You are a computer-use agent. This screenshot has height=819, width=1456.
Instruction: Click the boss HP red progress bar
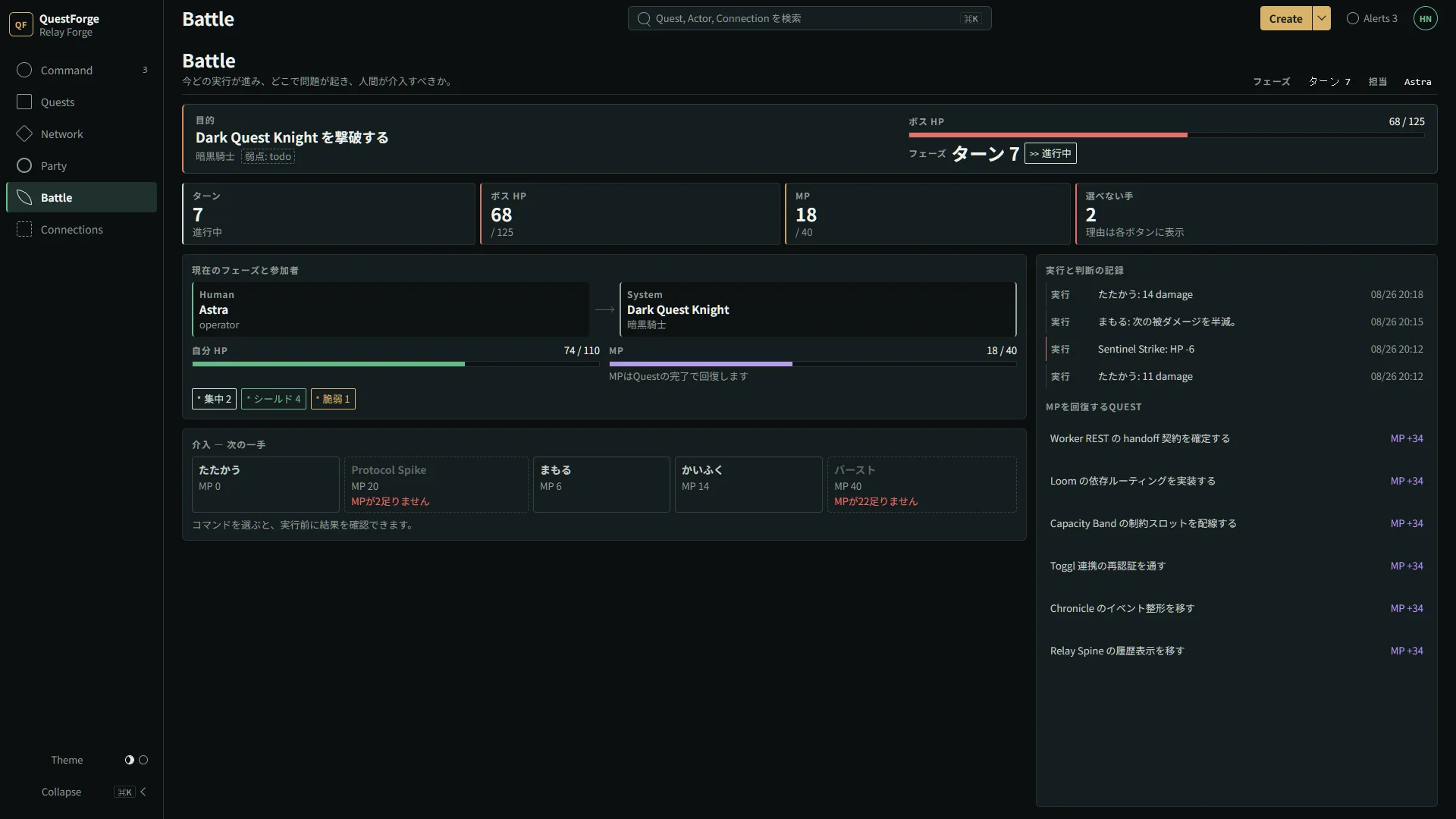(x=1166, y=135)
